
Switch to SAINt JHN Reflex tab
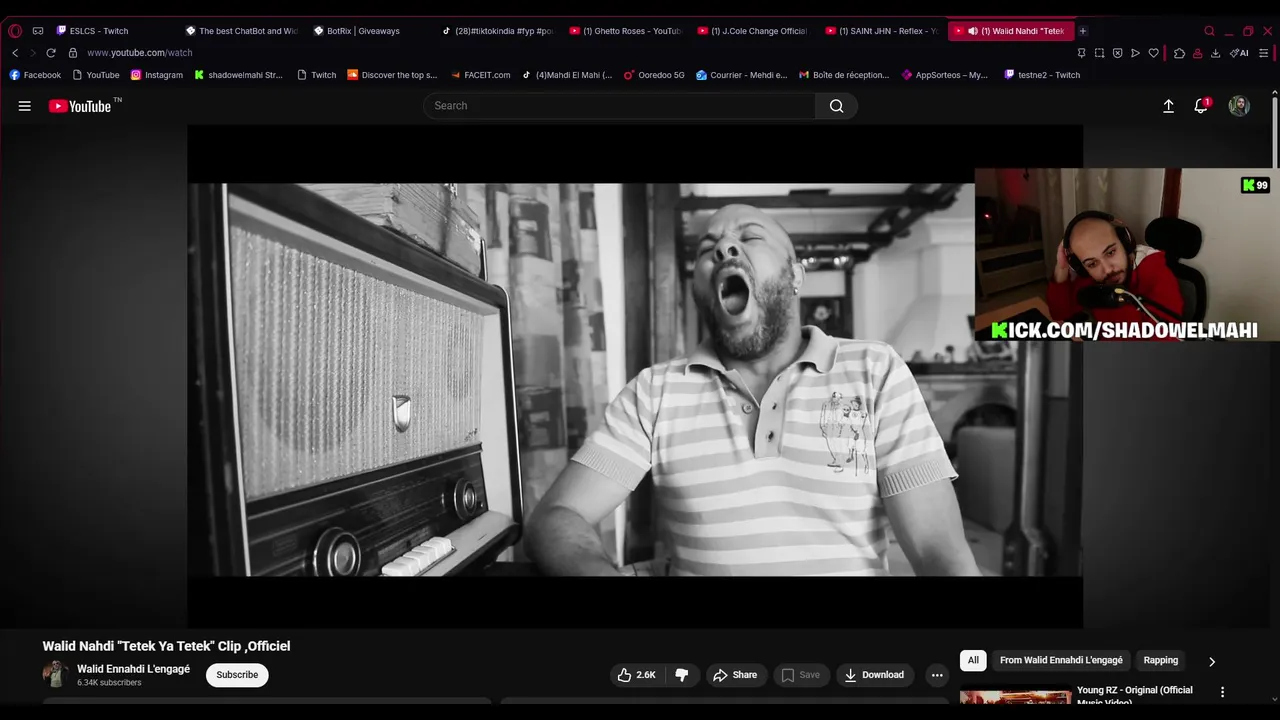[882, 31]
